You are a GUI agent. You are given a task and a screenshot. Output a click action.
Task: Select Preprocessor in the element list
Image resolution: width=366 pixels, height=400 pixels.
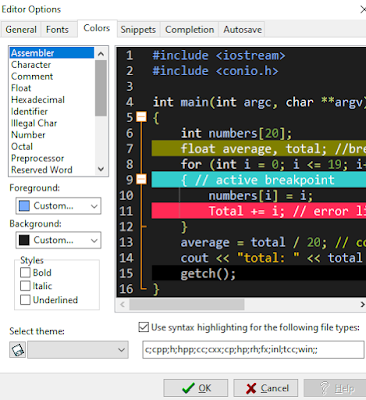[52, 158]
